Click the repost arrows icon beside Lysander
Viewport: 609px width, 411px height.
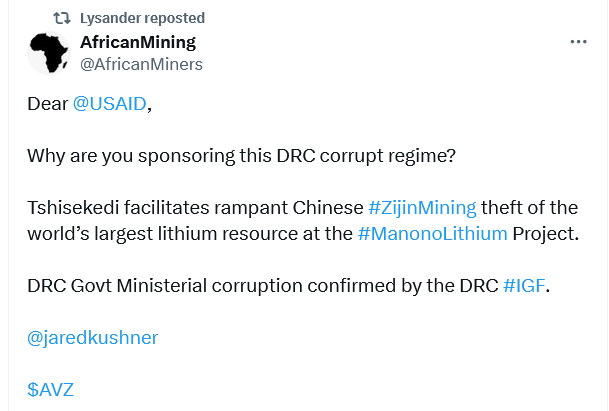point(62,18)
